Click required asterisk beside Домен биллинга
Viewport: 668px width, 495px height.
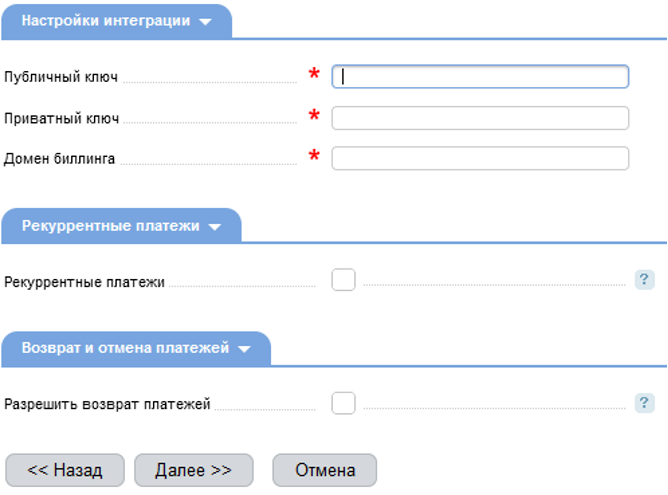click(315, 157)
